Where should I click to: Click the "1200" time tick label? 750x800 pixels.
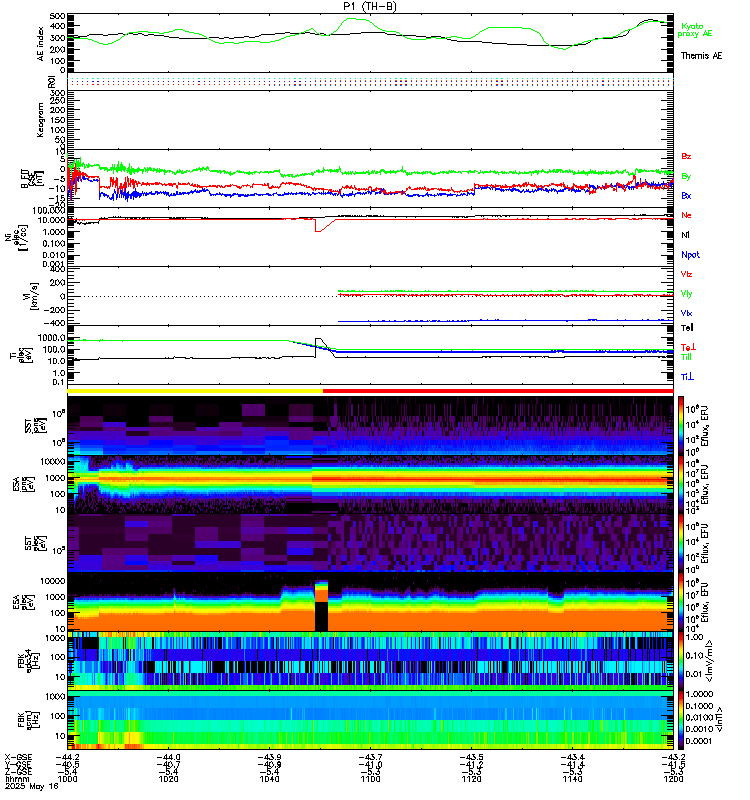point(673,779)
